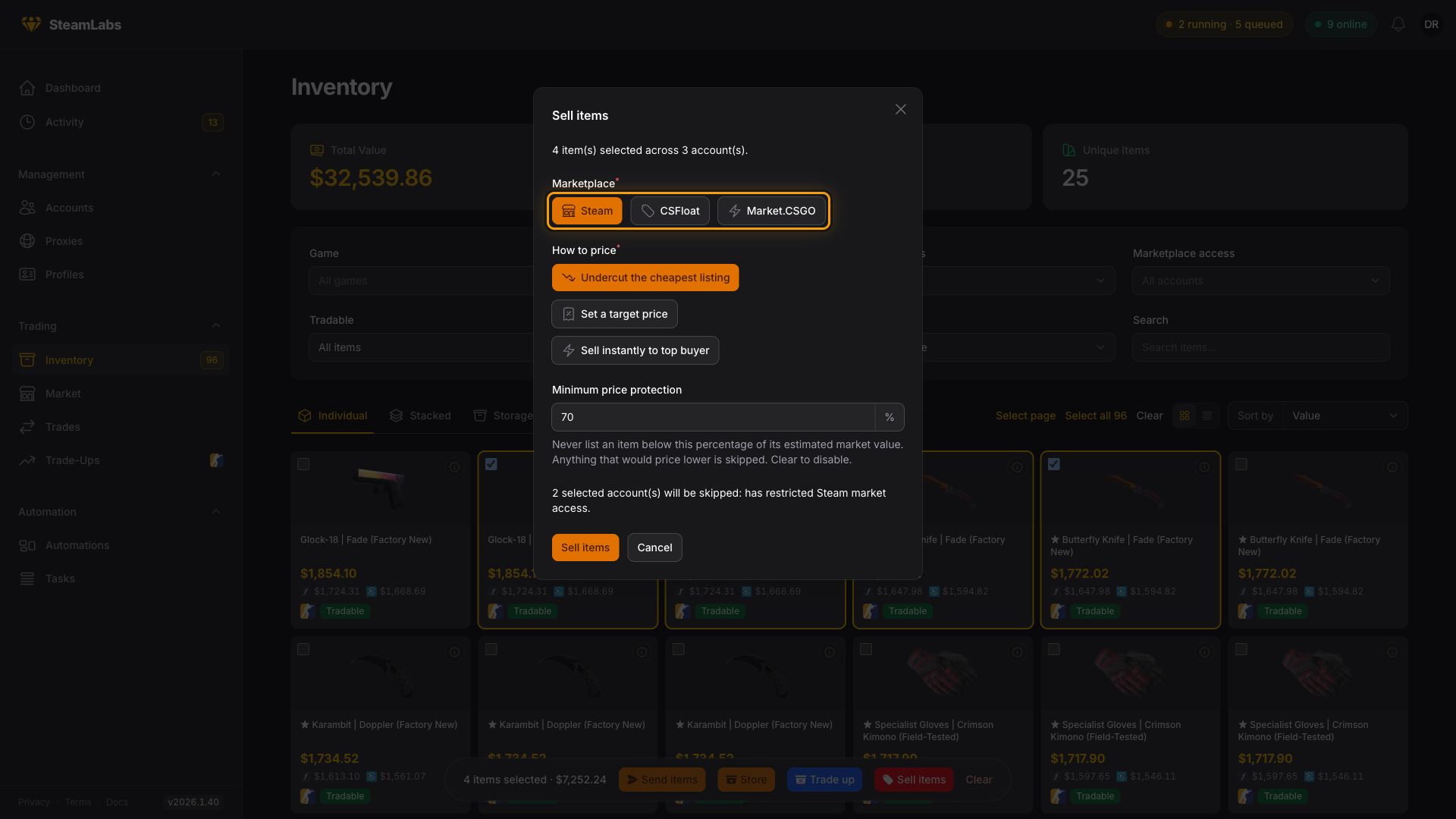Cancel the Sell items dialog
1456x819 pixels.
654,548
